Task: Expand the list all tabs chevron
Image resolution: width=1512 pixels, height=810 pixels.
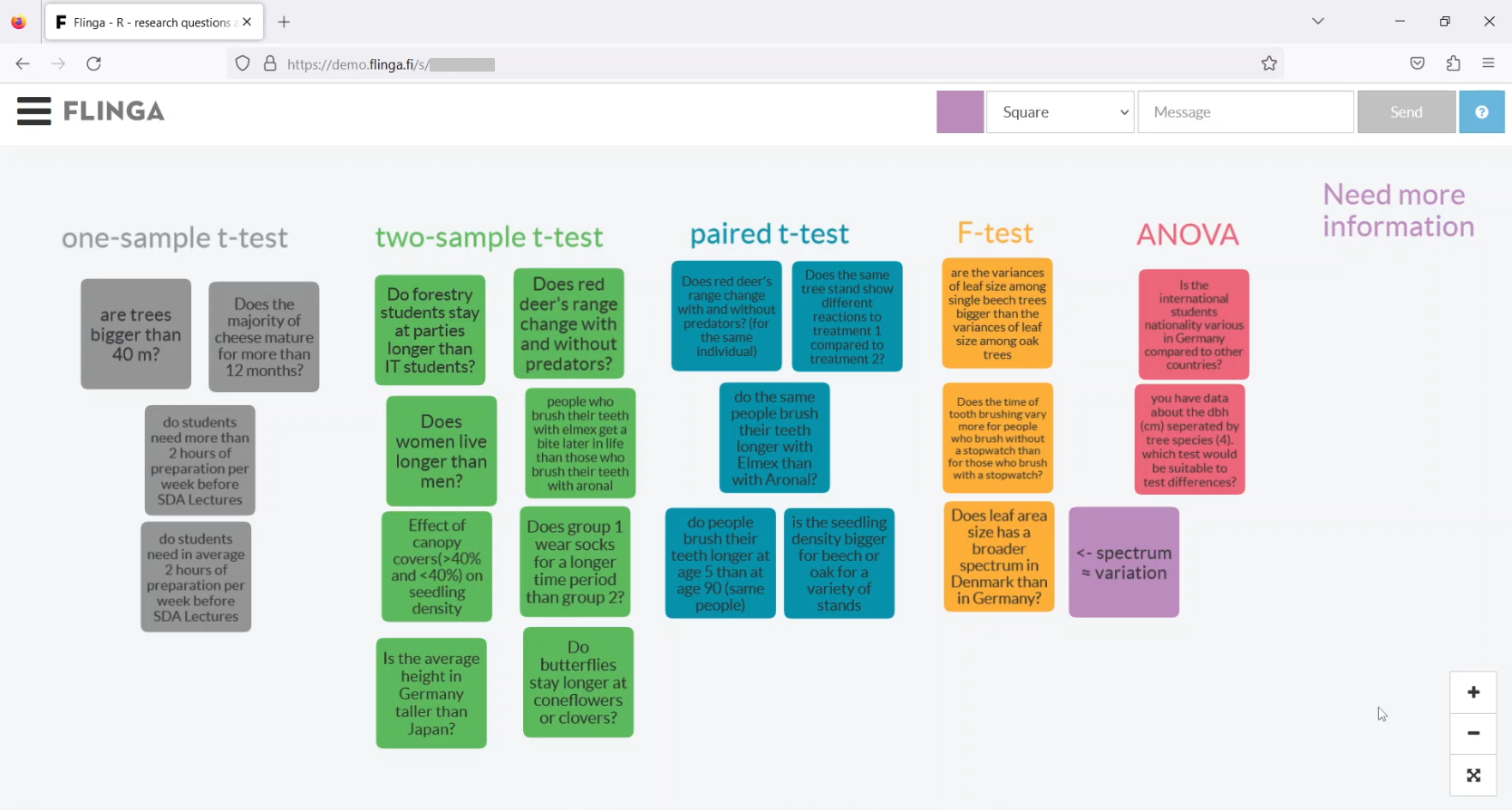Action: tap(1318, 22)
